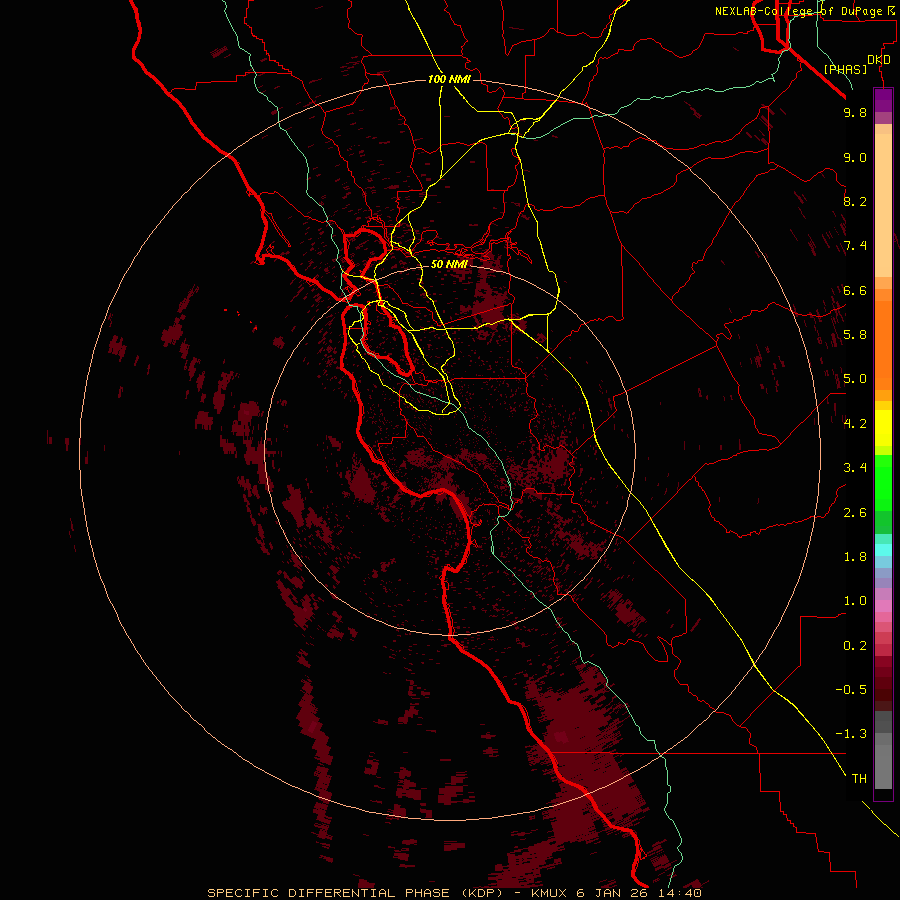Click the 9.8 value on the color scale

(855, 112)
